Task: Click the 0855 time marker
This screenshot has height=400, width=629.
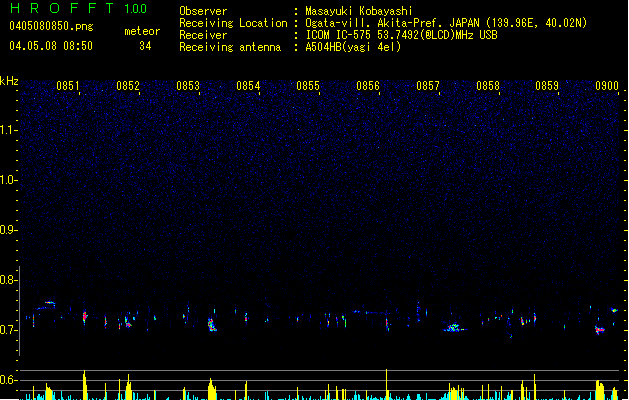Action: [x=308, y=86]
